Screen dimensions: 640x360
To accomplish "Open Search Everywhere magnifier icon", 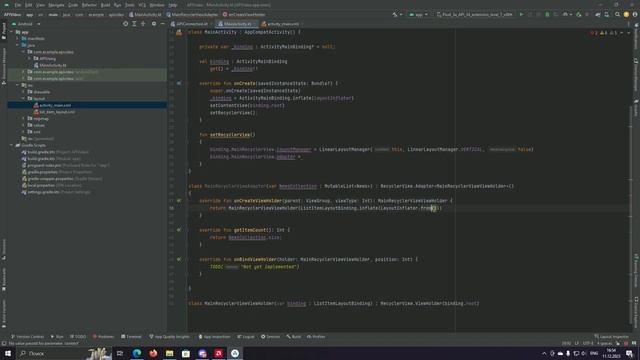I will click(617, 14).
